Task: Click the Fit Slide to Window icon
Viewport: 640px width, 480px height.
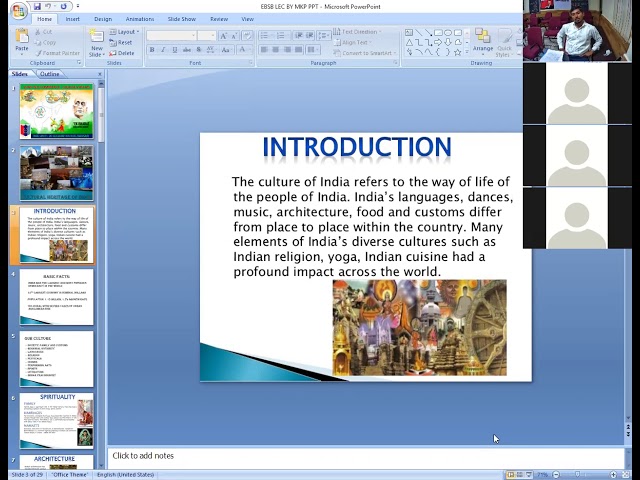Action: tap(625, 475)
